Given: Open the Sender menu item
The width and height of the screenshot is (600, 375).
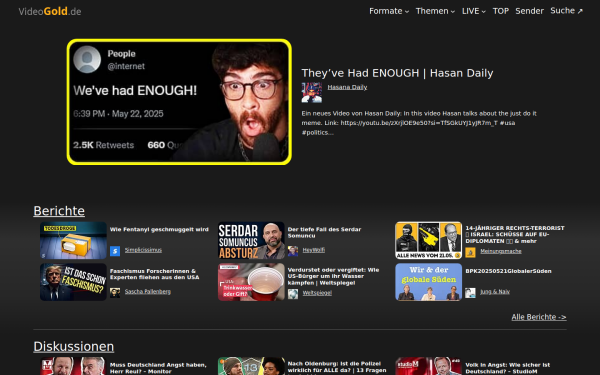Looking at the screenshot, I should pos(529,11).
